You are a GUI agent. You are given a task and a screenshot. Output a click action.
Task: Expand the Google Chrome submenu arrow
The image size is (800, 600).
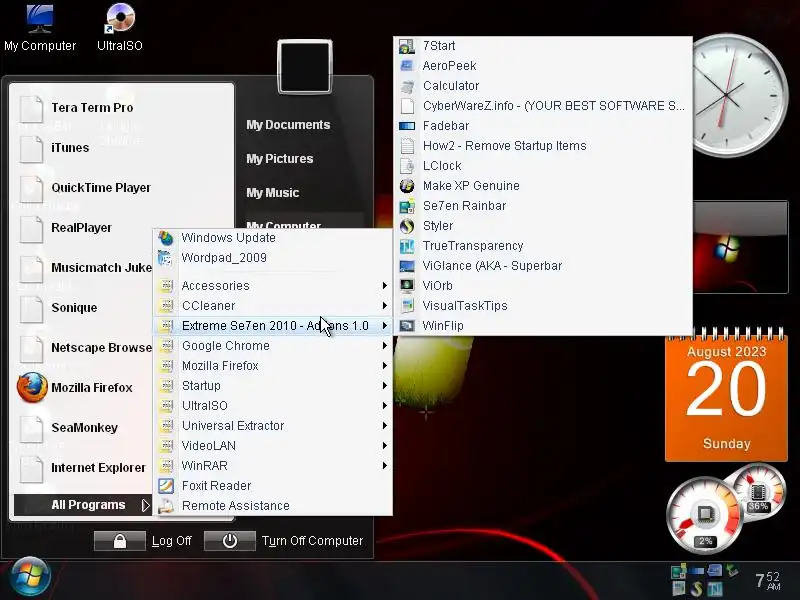click(385, 346)
